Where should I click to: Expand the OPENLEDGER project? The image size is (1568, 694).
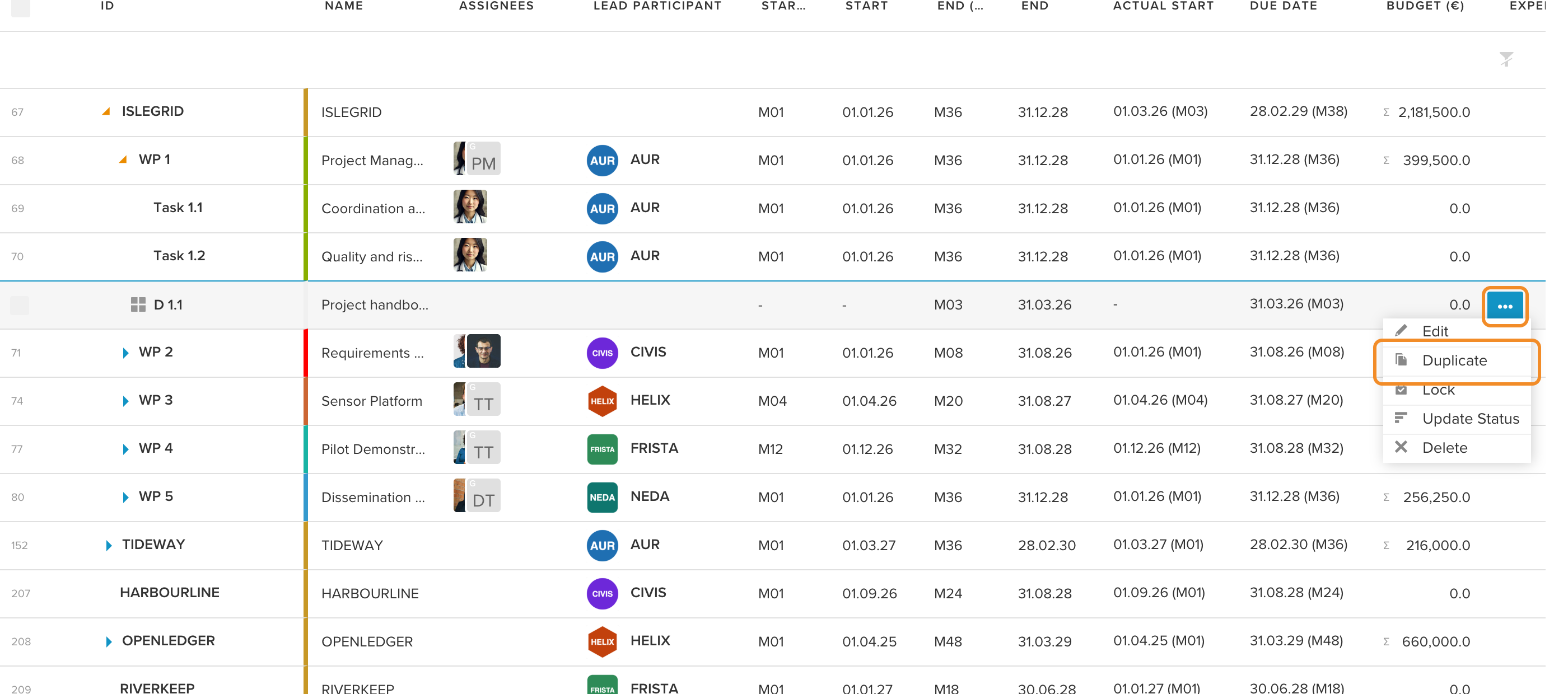(x=108, y=641)
